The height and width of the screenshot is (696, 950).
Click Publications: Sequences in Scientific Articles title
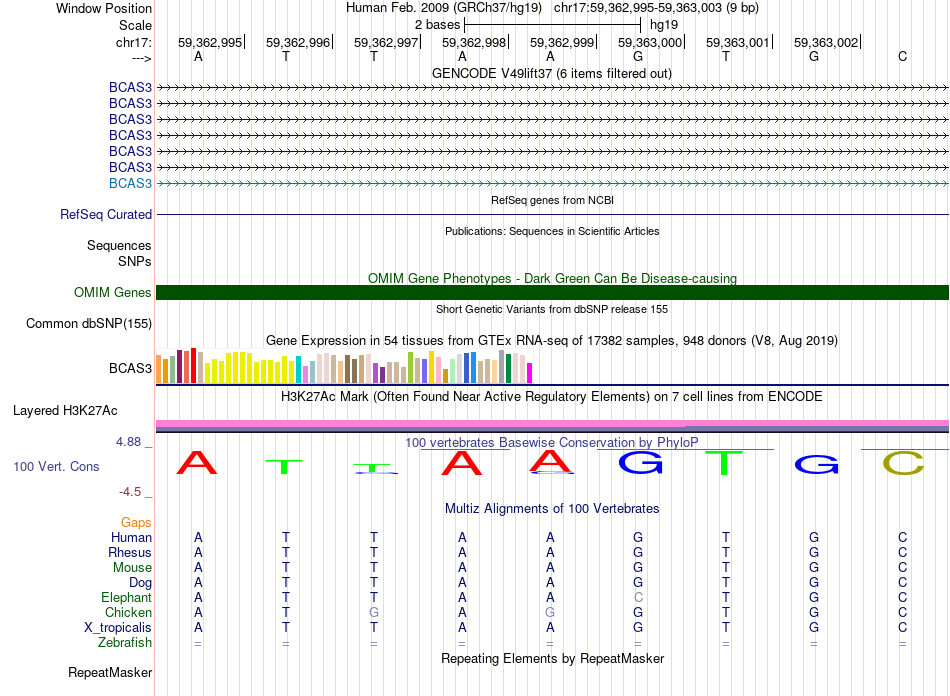click(552, 231)
